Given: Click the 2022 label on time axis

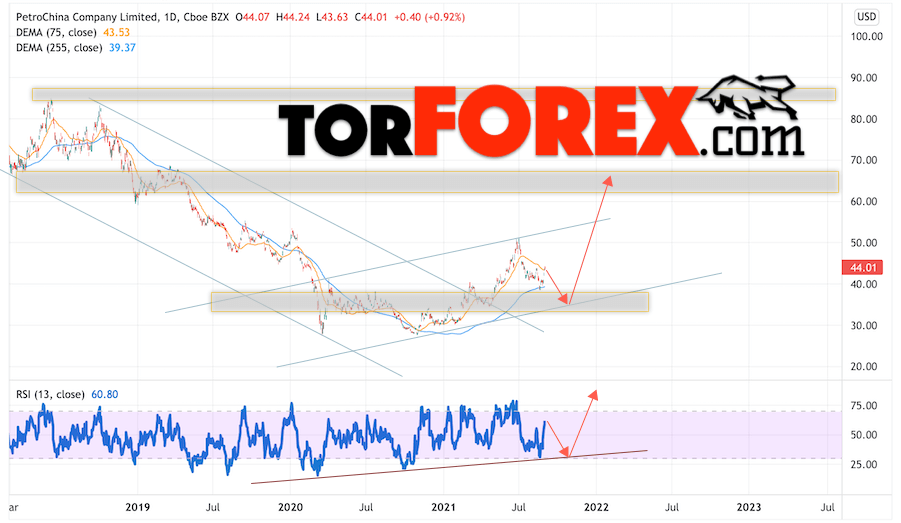Looking at the screenshot, I should click(596, 507).
